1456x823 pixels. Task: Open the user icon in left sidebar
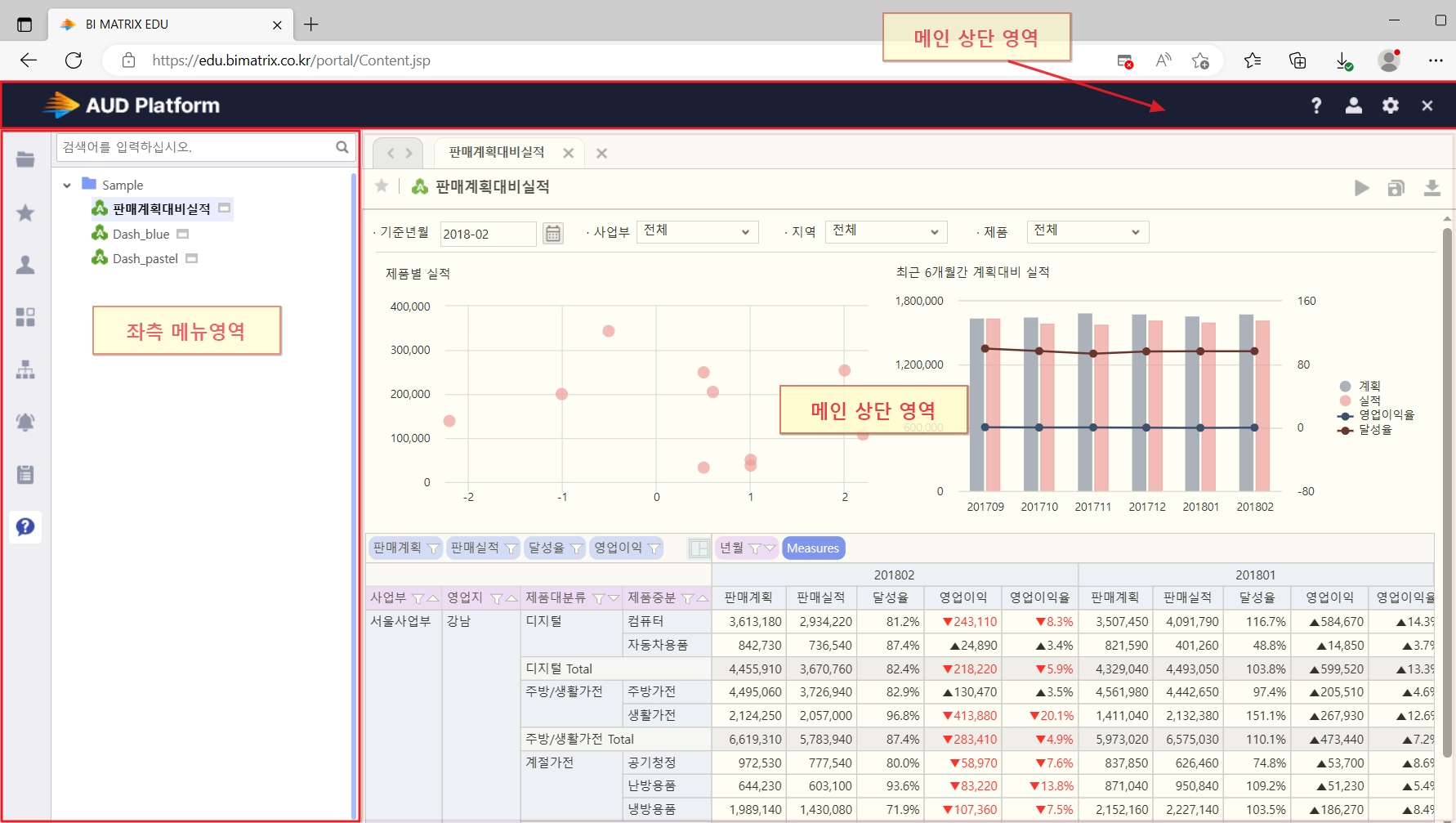click(x=25, y=265)
